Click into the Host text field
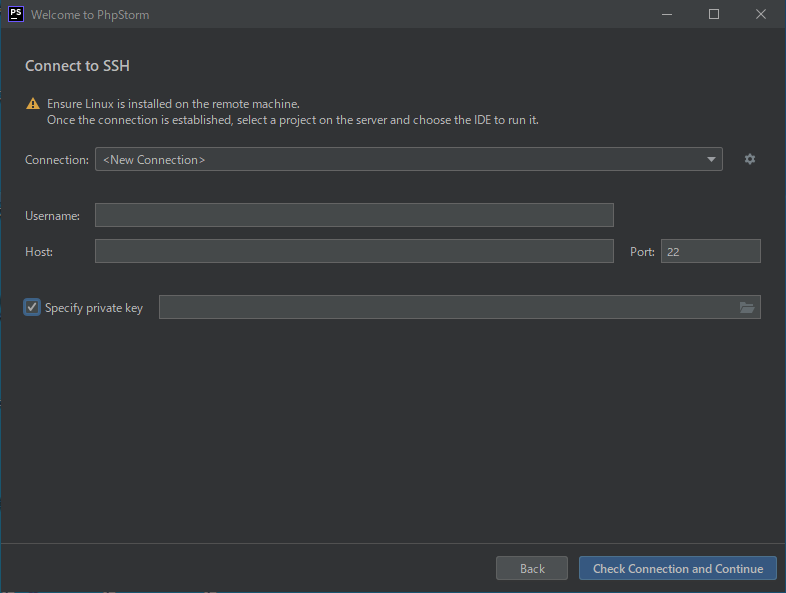Screen dimensions: 786x593 click(354, 251)
